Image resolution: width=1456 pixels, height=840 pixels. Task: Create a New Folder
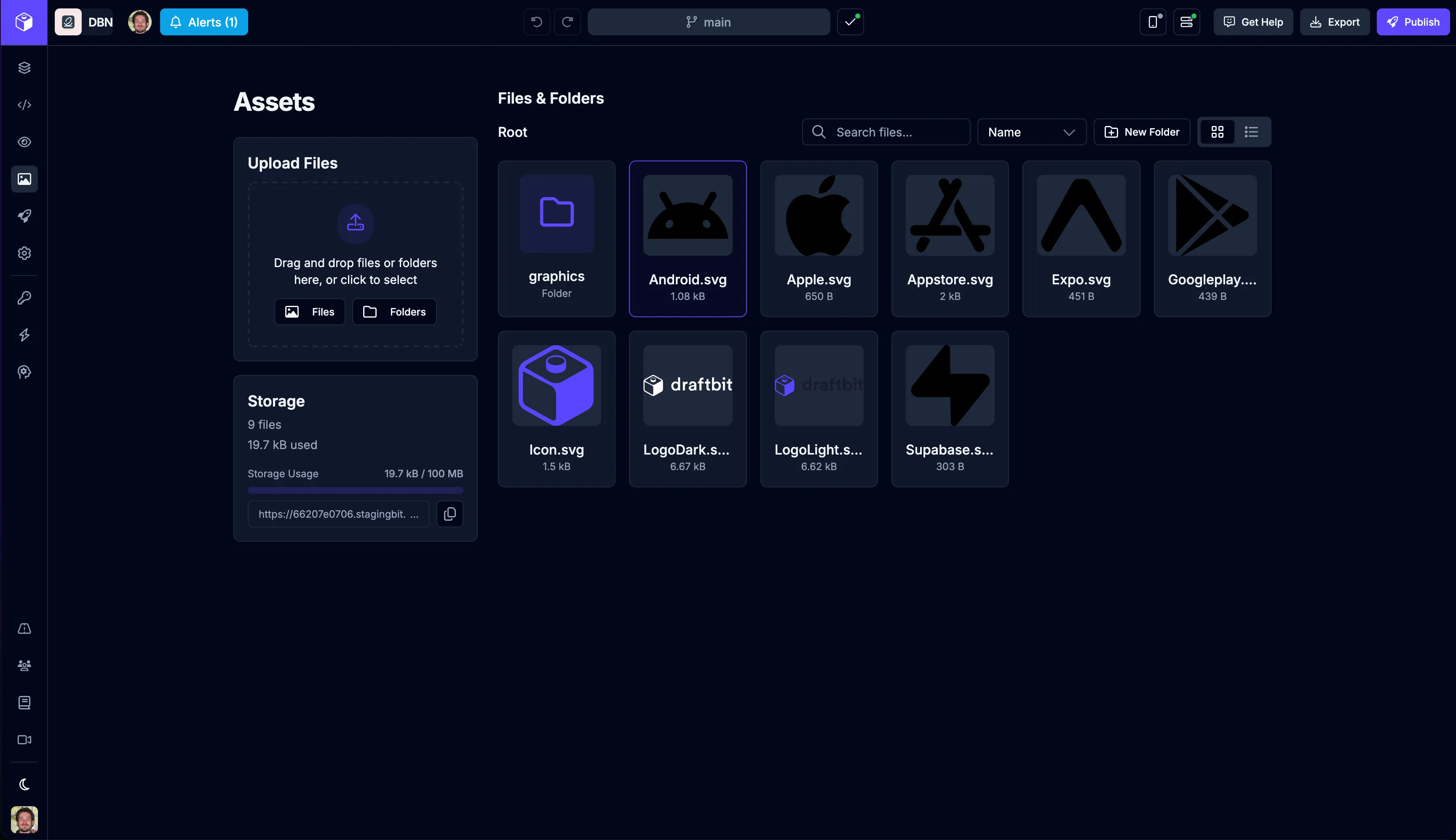(1141, 132)
